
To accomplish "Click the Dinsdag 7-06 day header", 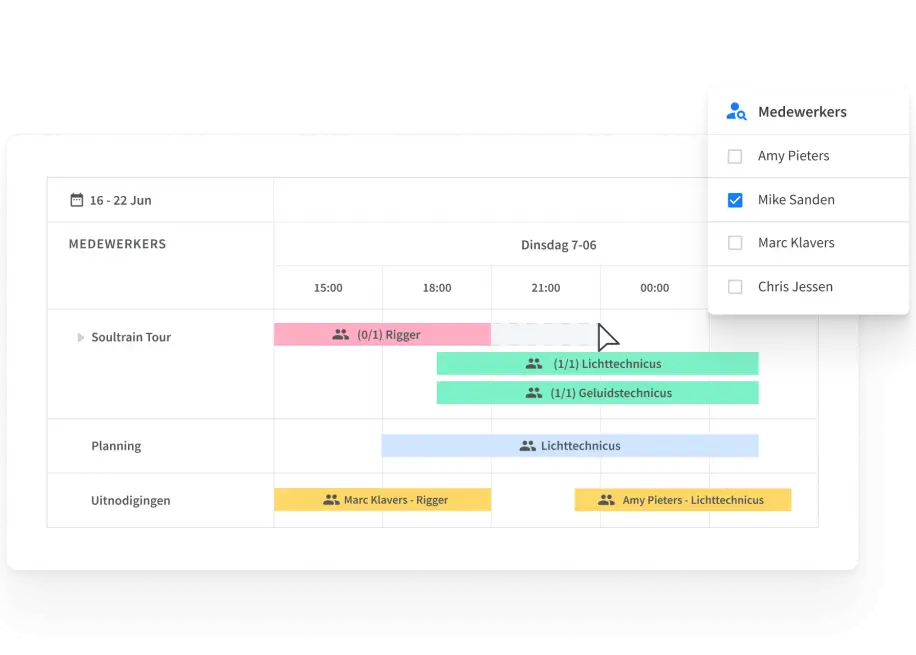I will [558, 245].
